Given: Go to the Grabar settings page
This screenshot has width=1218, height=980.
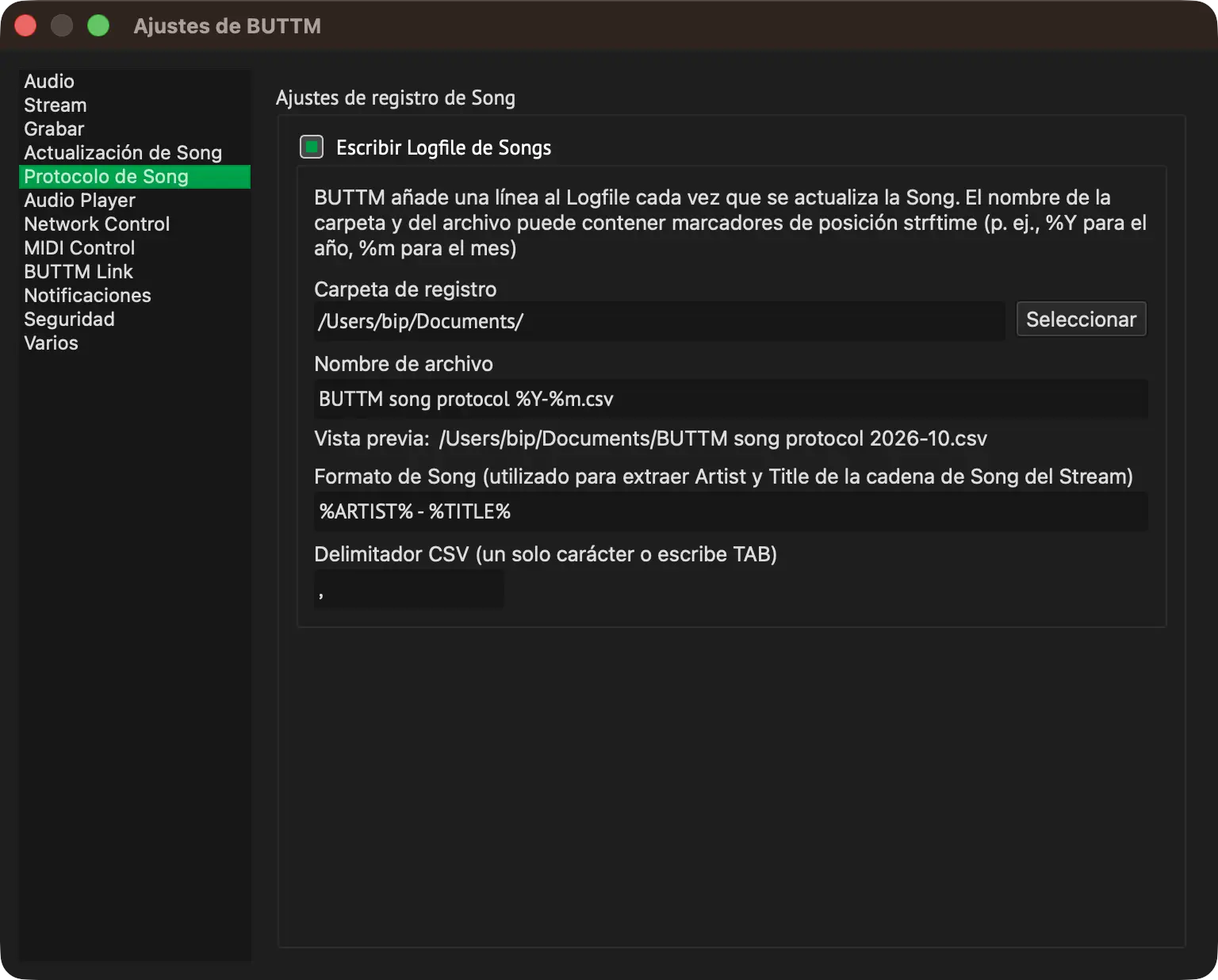Looking at the screenshot, I should 135,129.
